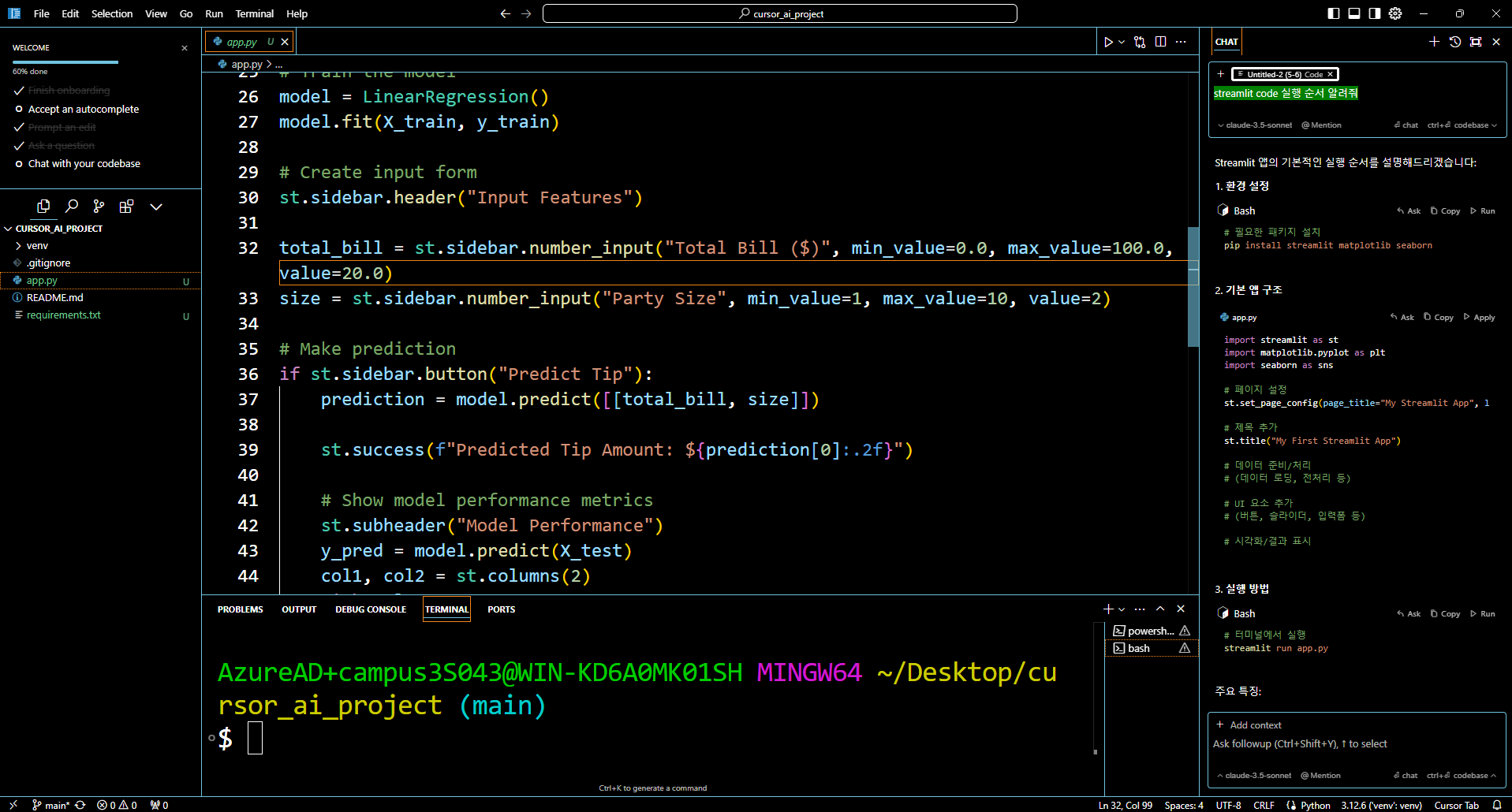This screenshot has height=812, width=1512.
Task: Go forward with the navigation arrow
Action: (526, 13)
